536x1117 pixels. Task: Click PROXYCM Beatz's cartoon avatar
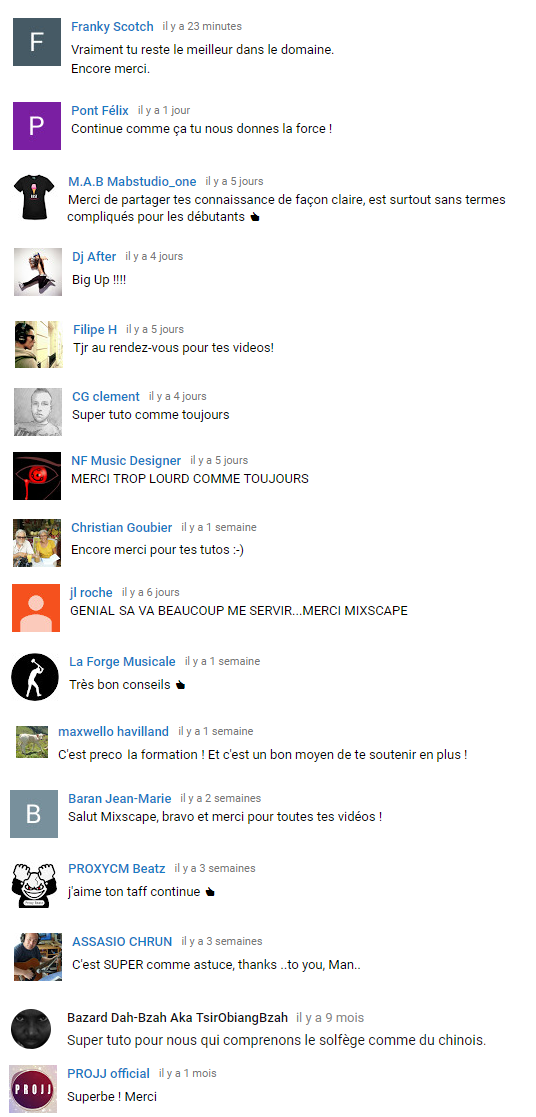(34, 884)
